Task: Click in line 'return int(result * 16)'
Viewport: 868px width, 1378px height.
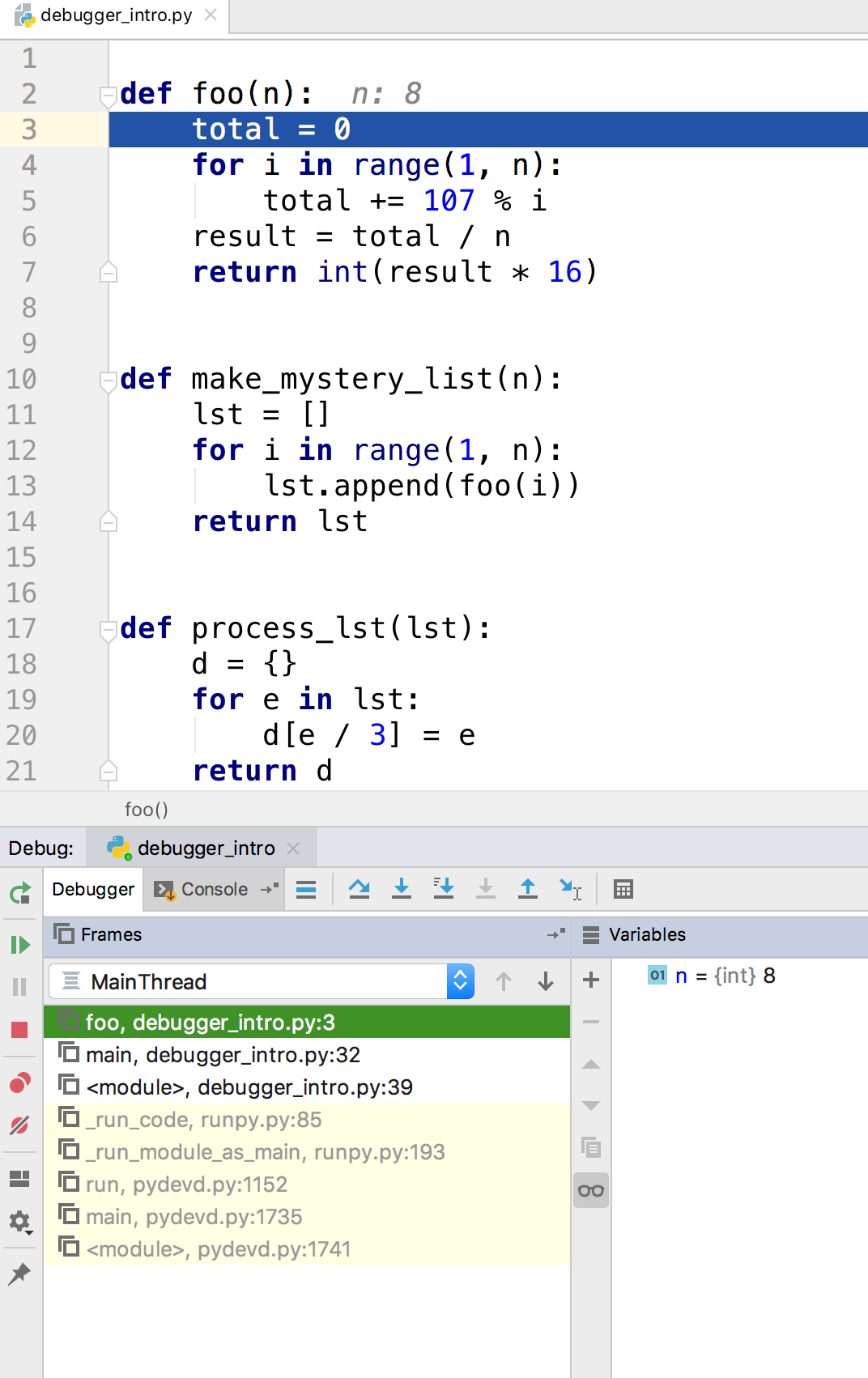Action: tap(395, 272)
